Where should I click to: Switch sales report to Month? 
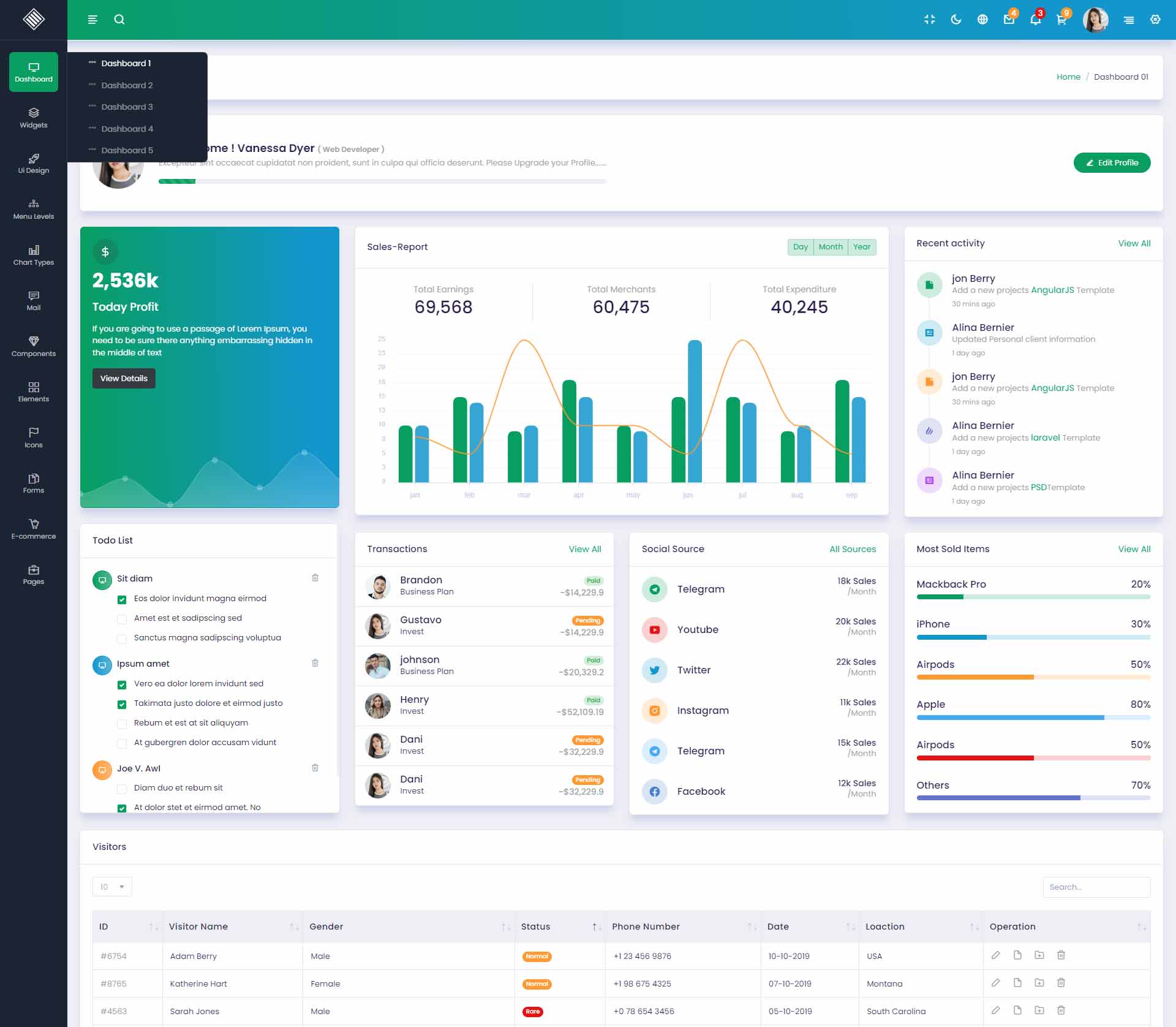pos(830,247)
